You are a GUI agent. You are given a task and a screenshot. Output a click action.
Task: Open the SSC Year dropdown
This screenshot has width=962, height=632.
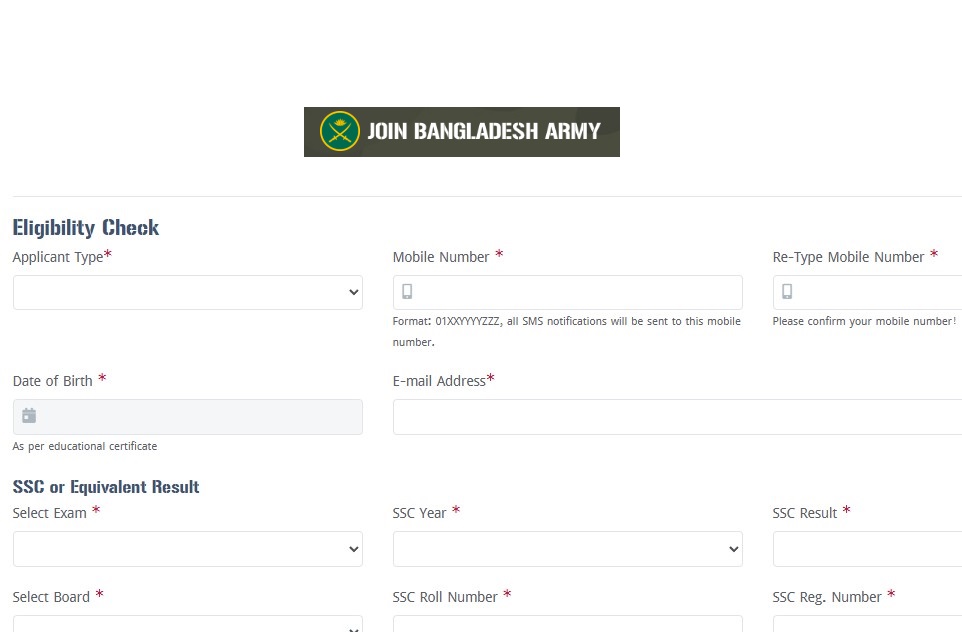567,549
